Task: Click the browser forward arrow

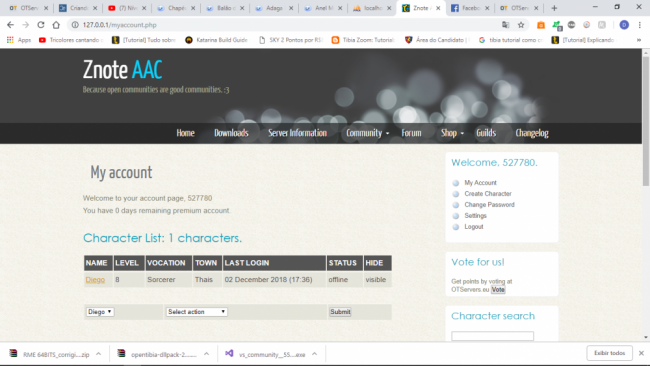Action: point(26,25)
